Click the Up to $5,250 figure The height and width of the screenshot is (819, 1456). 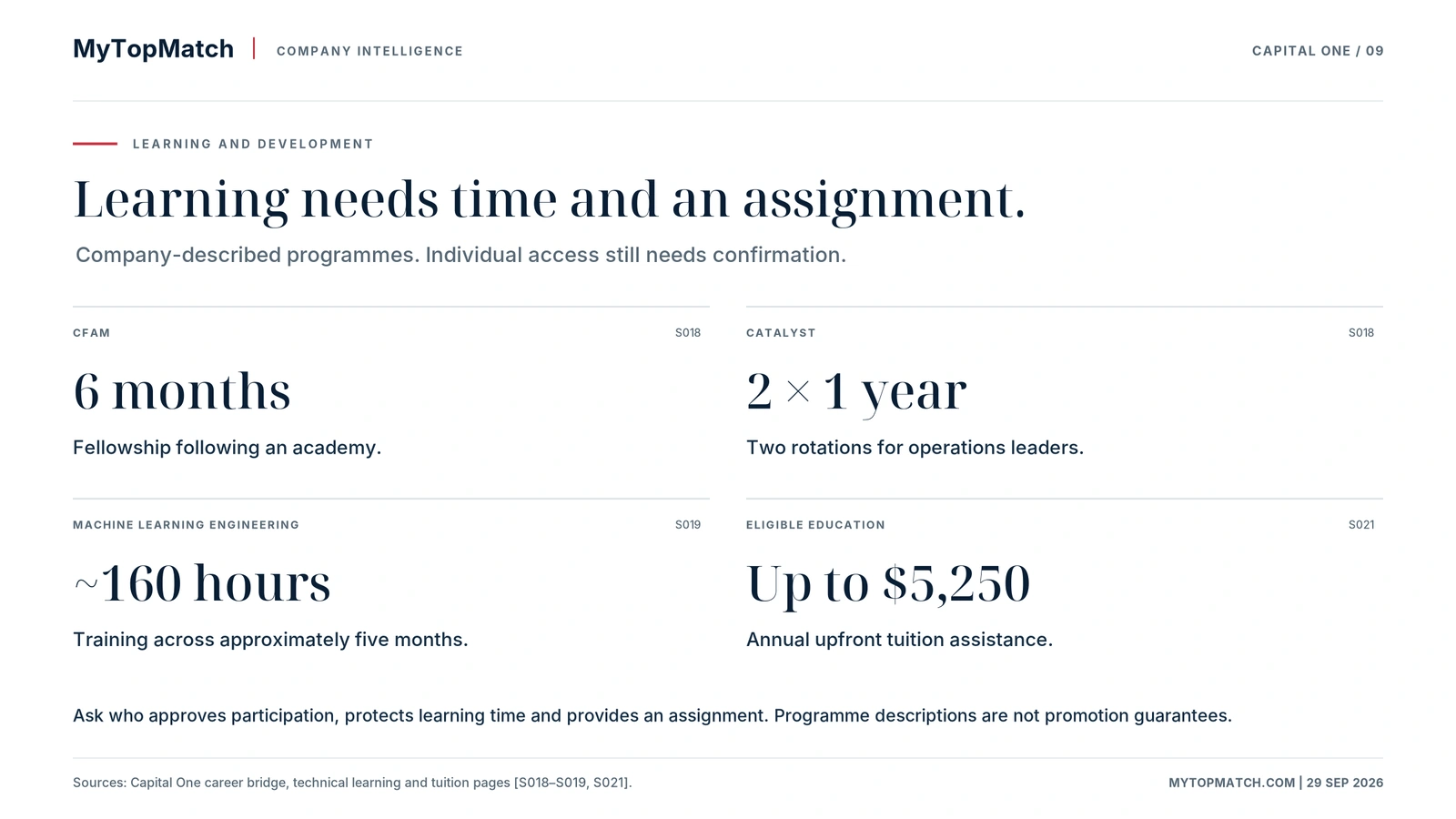pos(888,584)
